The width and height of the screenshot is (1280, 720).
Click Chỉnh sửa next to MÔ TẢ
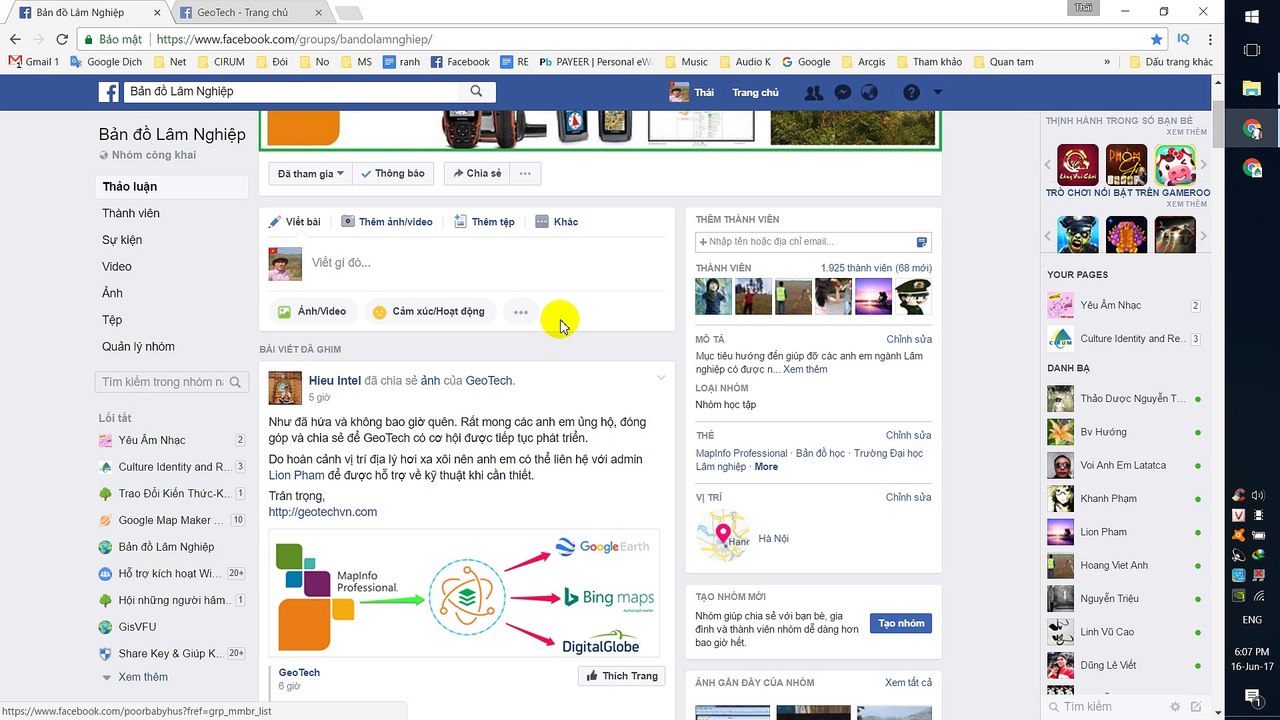pyautogui.click(x=909, y=339)
